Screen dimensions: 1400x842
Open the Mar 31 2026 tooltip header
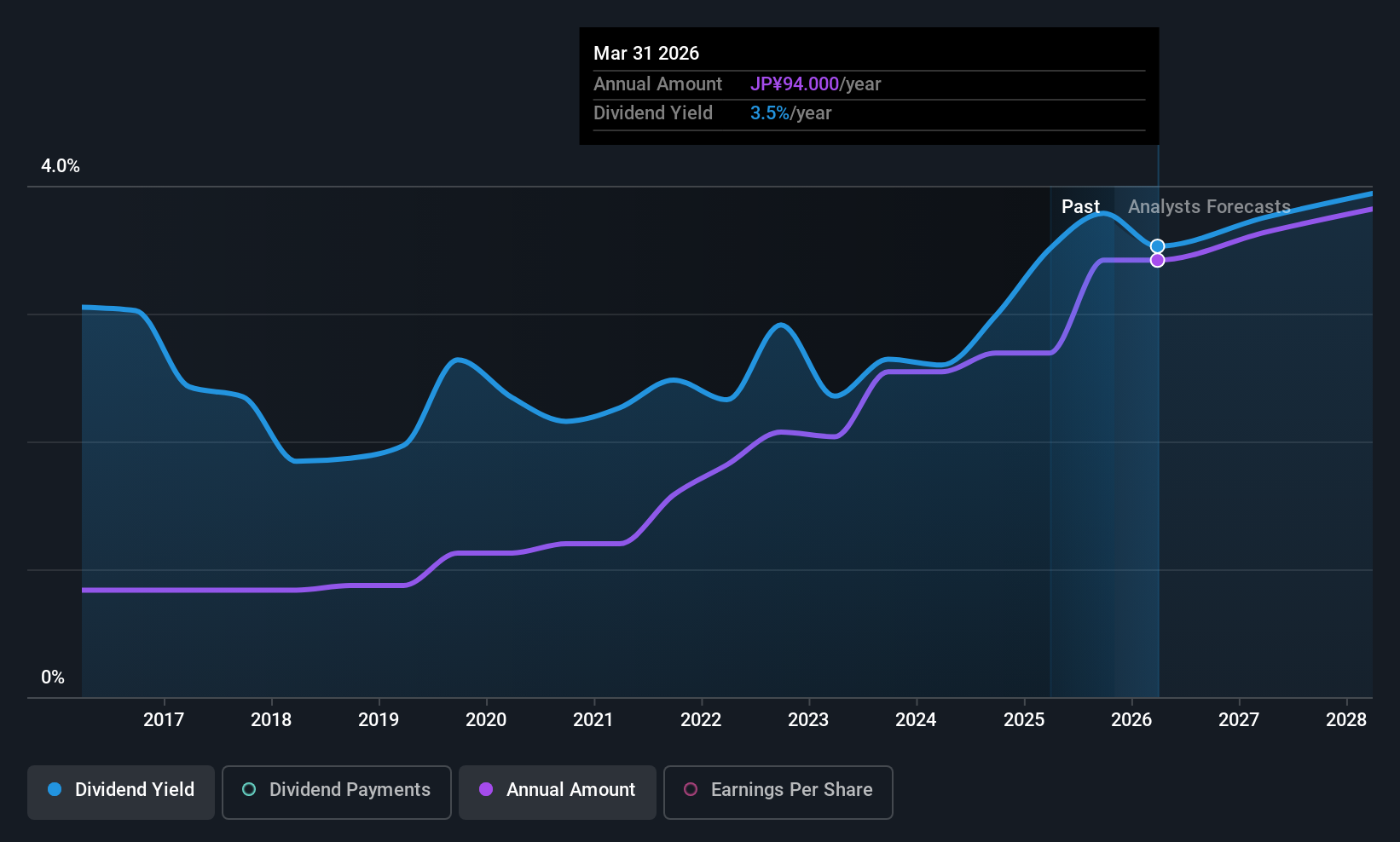tap(646, 53)
